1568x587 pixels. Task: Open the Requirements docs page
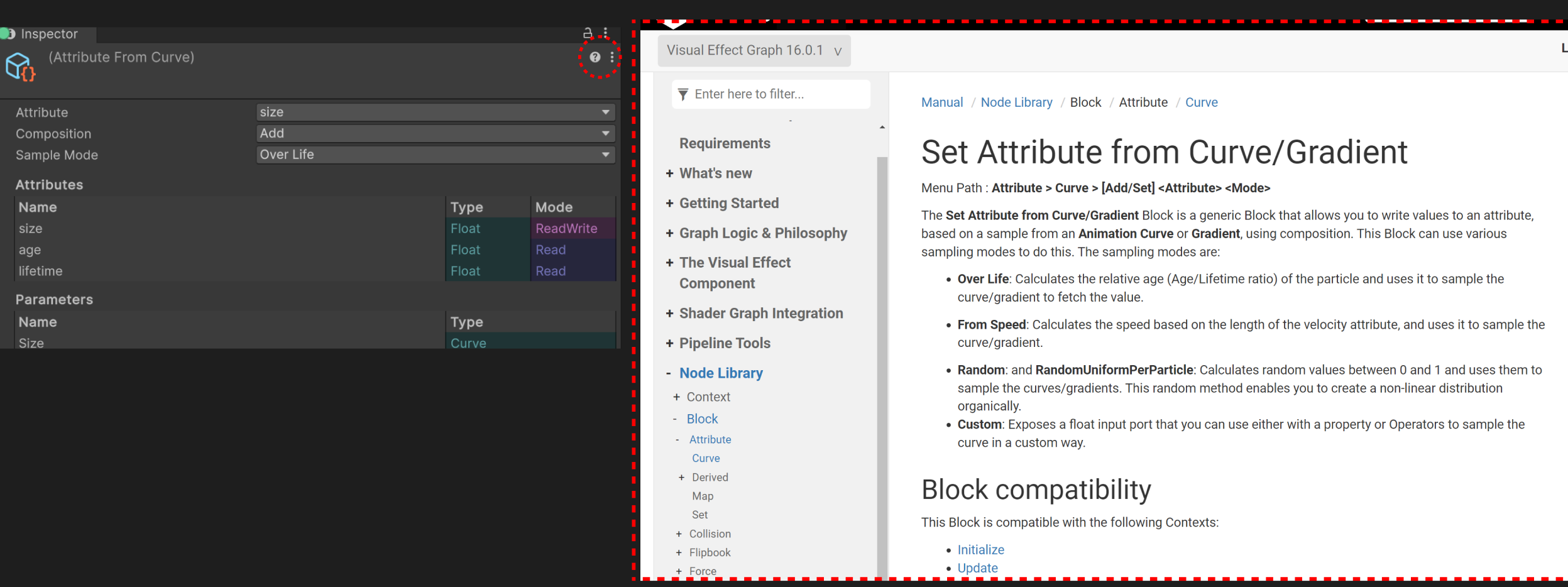[x=725, y=143]
